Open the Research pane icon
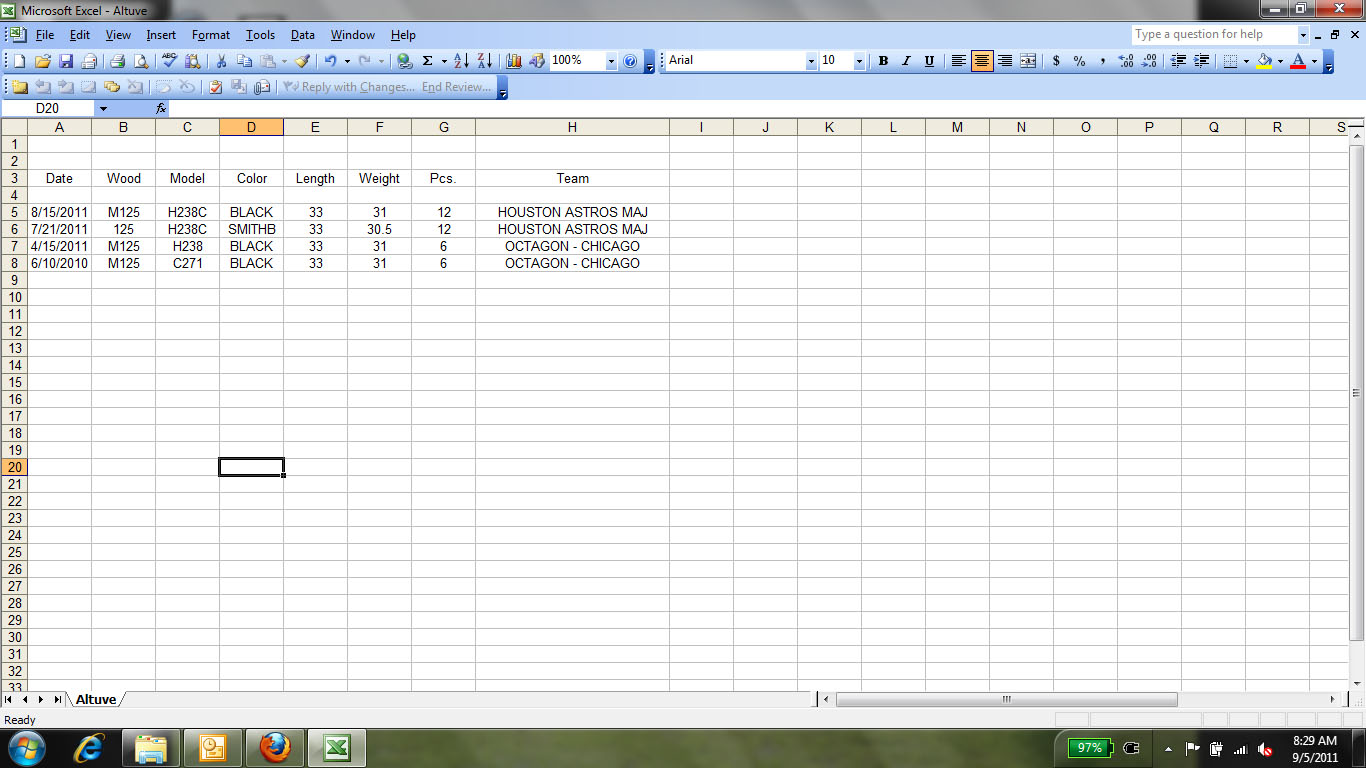 192,61
